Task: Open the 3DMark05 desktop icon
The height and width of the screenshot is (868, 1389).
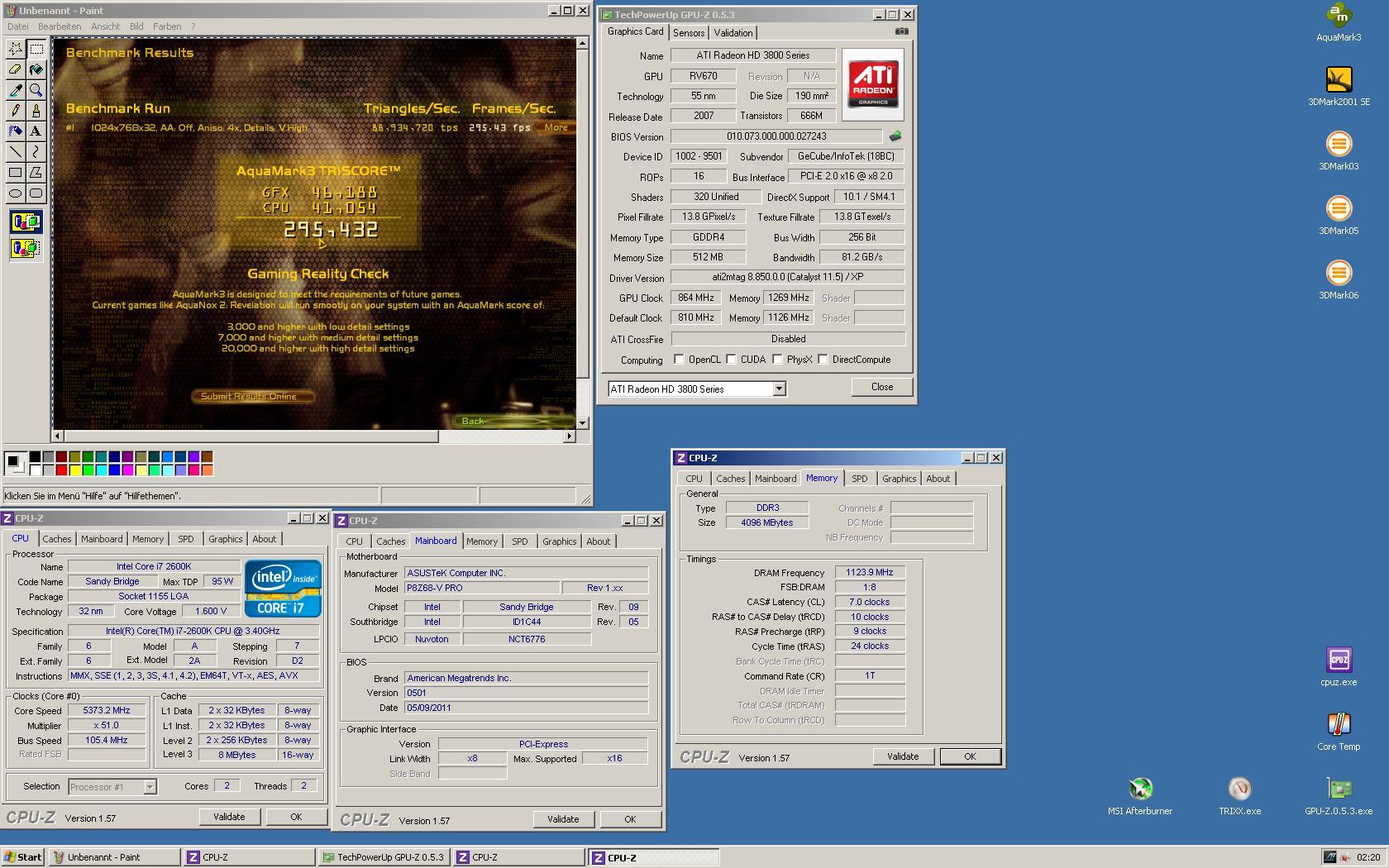Action: coord(1339,216)
